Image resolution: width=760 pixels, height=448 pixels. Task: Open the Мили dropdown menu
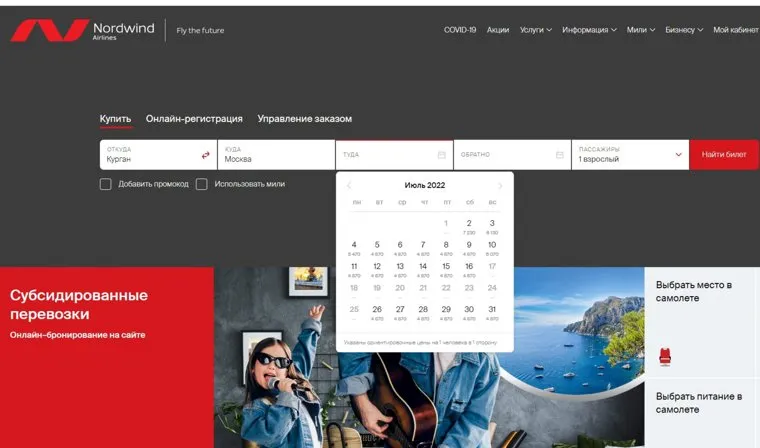tap(640, 30)
